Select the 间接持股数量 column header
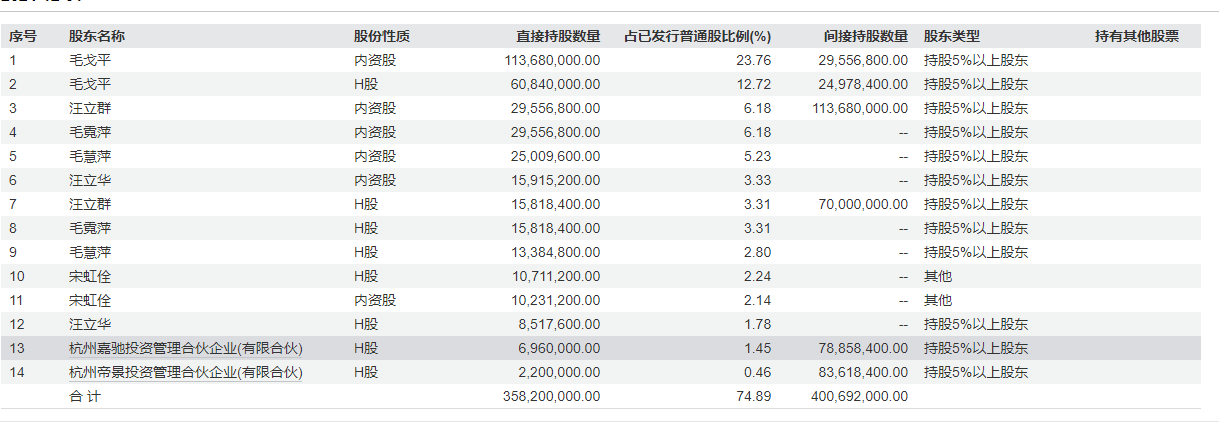 pyautogui.click(x=866, y=36)
